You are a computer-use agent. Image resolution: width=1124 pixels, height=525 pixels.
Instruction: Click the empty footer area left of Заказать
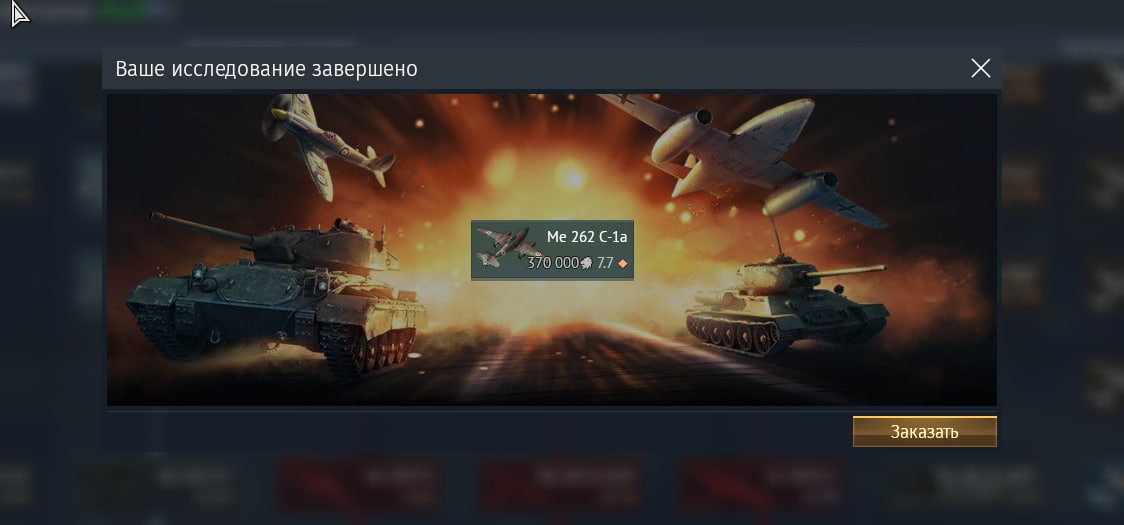click(x=479, y=432)
